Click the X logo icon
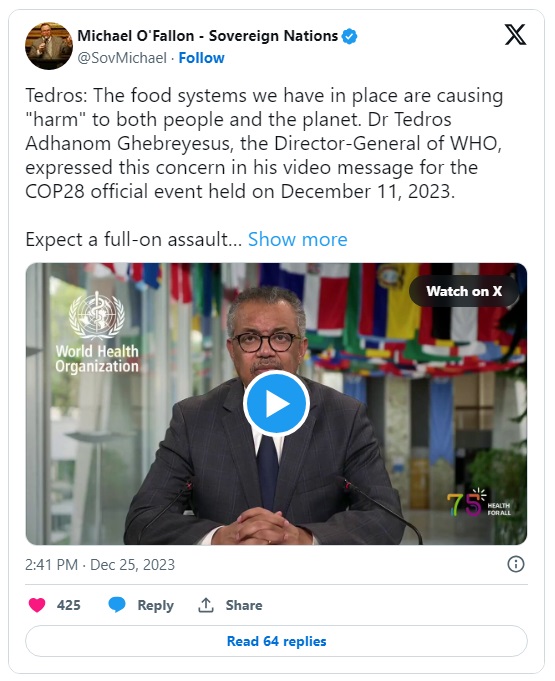Image resolution: width=555 pixels, height=681 pixels. [515, 35]
